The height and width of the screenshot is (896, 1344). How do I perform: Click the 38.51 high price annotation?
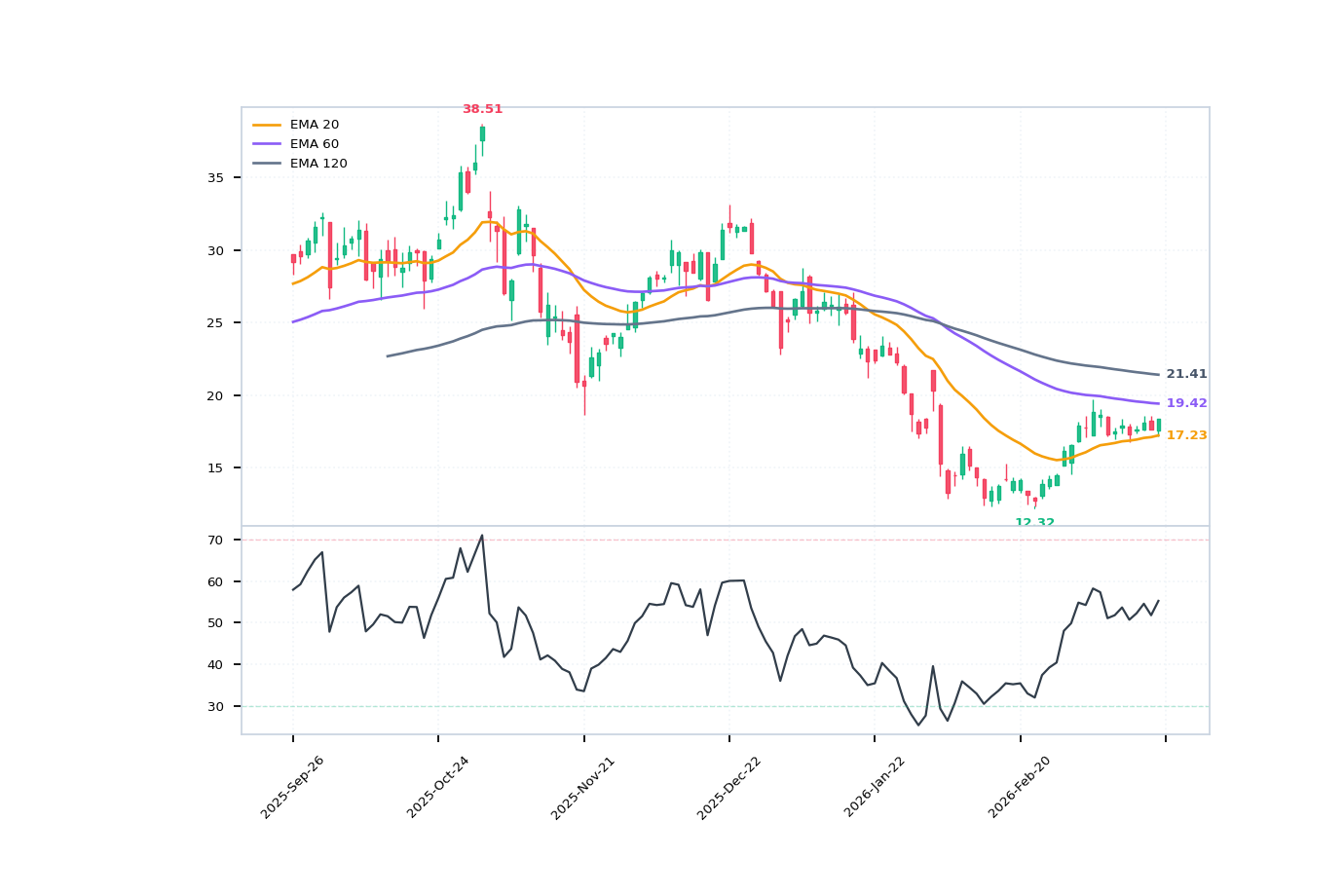(482, 109)
